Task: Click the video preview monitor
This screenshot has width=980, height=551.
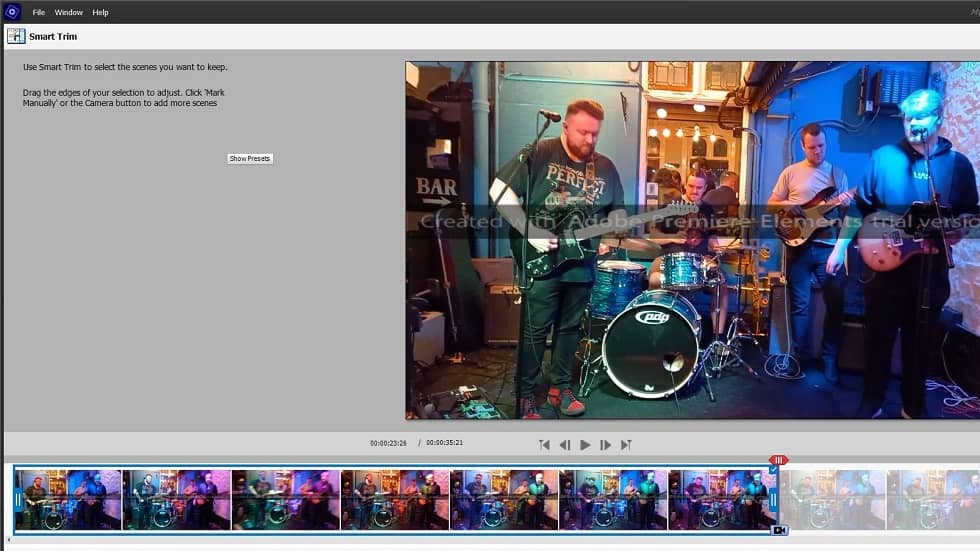Action: tap(692, 240)
